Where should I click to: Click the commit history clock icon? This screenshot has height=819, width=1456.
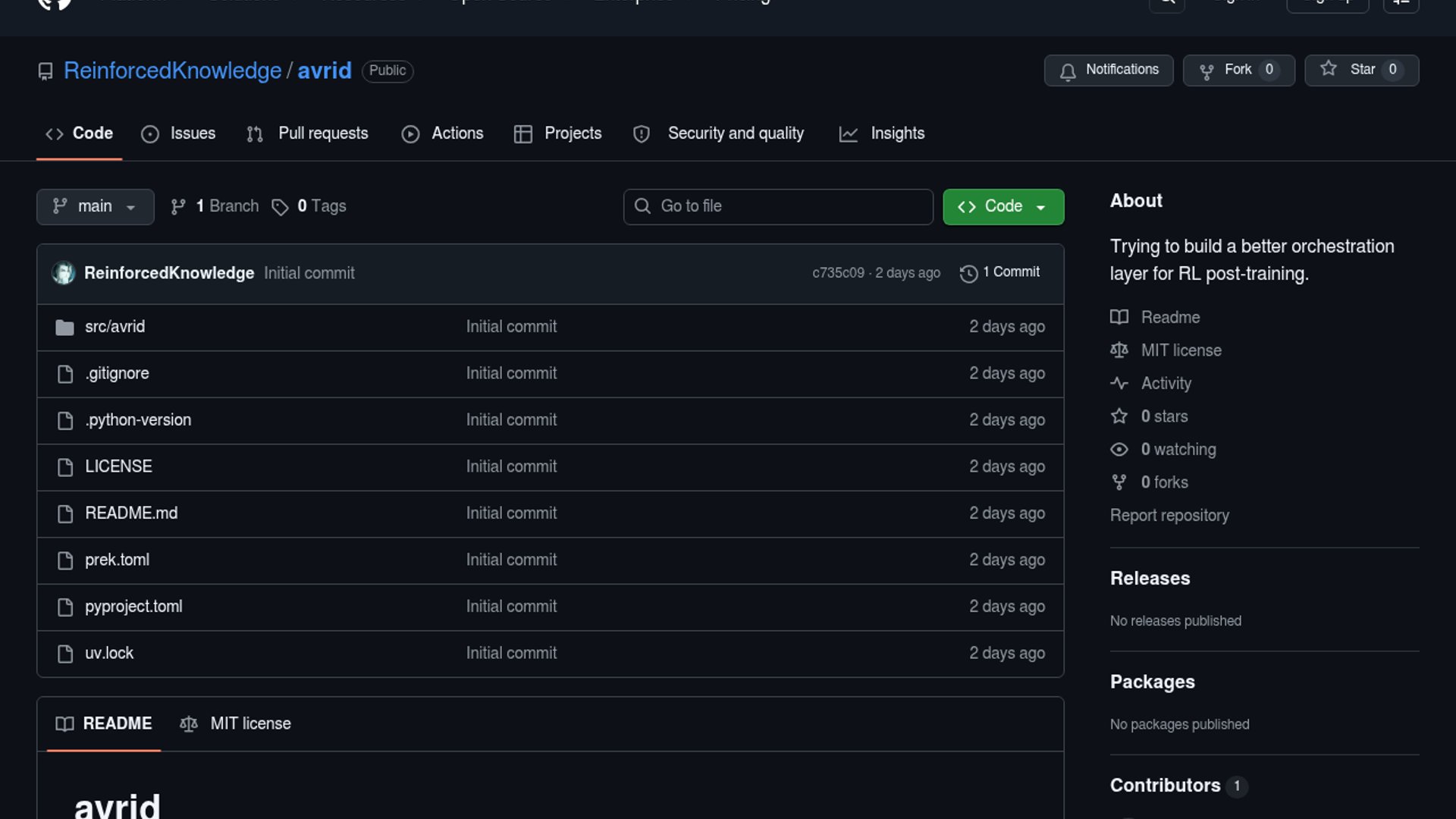coord(968,273)
